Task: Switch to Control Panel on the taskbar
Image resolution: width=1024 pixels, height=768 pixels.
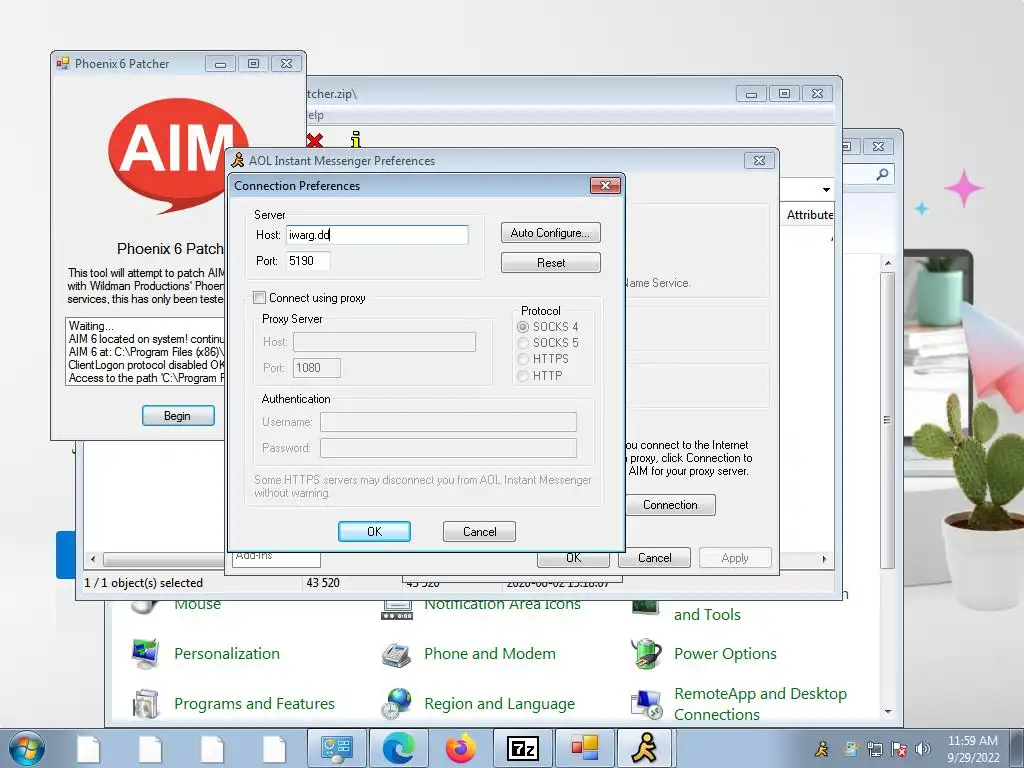Action: pyautogui.click(x=336, y=748)
